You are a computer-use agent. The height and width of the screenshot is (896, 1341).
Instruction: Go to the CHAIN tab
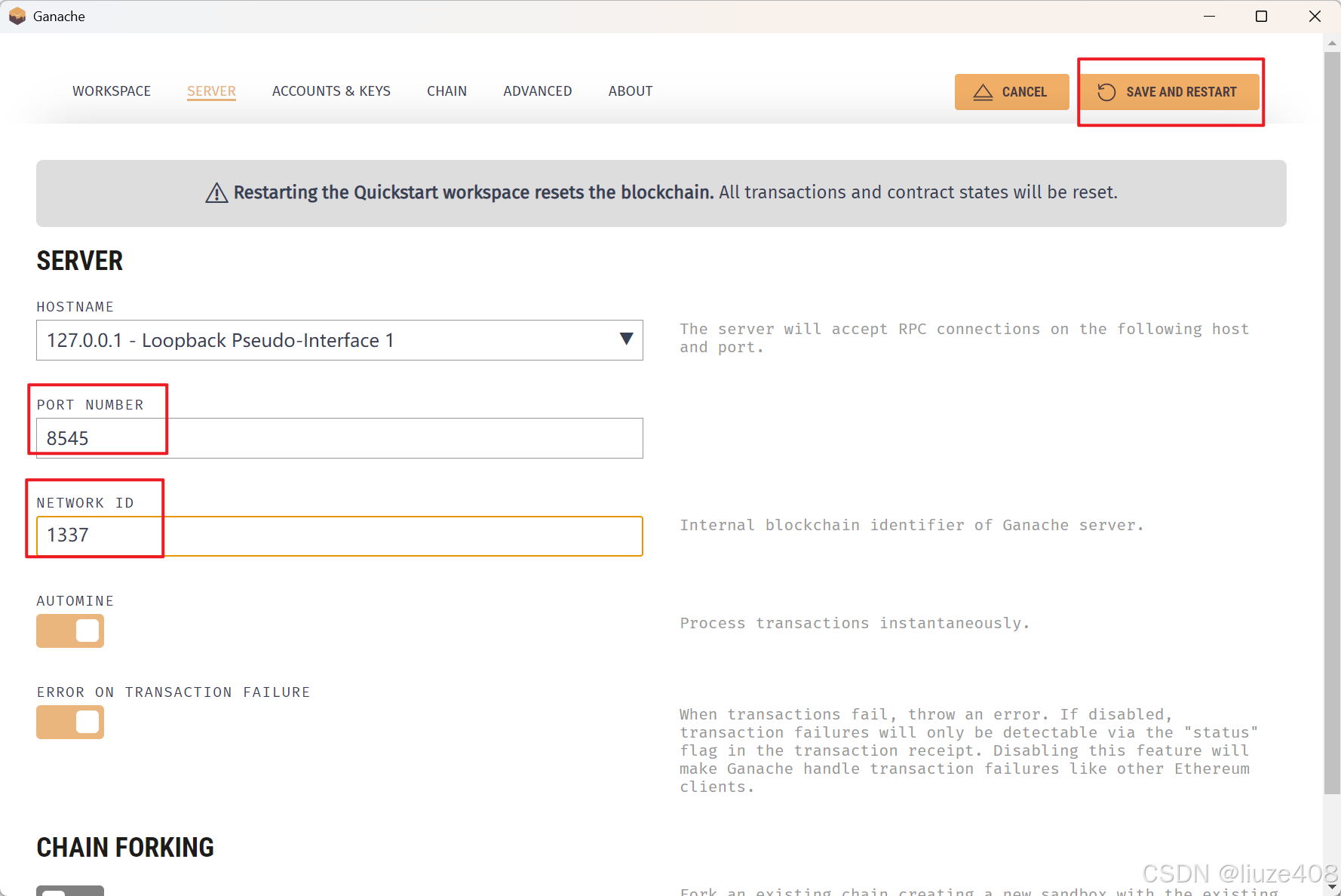point(446,91)
